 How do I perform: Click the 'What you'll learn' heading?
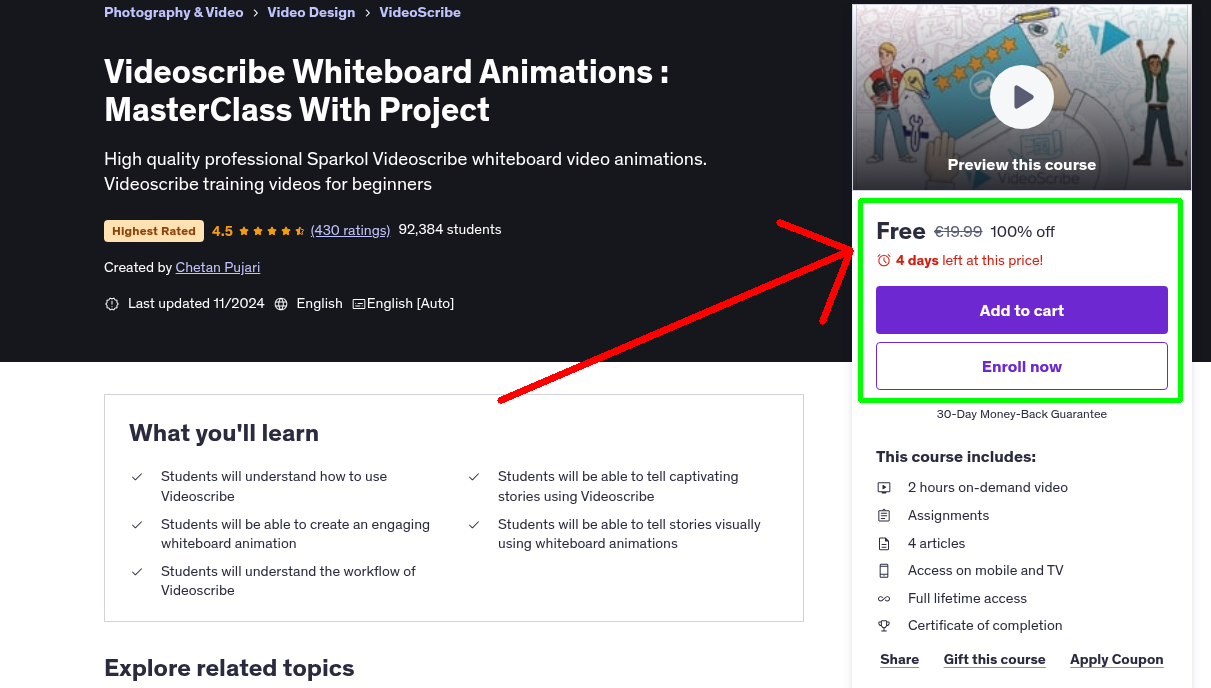(x=224, y=433)
